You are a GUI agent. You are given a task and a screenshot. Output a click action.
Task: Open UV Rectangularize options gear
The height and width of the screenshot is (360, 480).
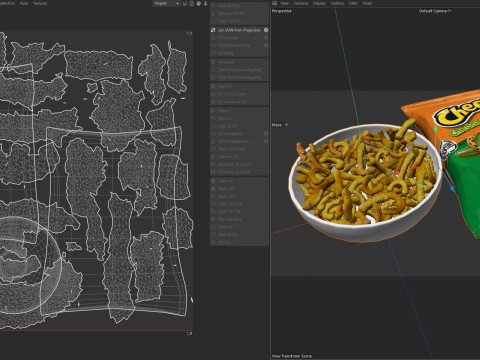click(266, 141)
